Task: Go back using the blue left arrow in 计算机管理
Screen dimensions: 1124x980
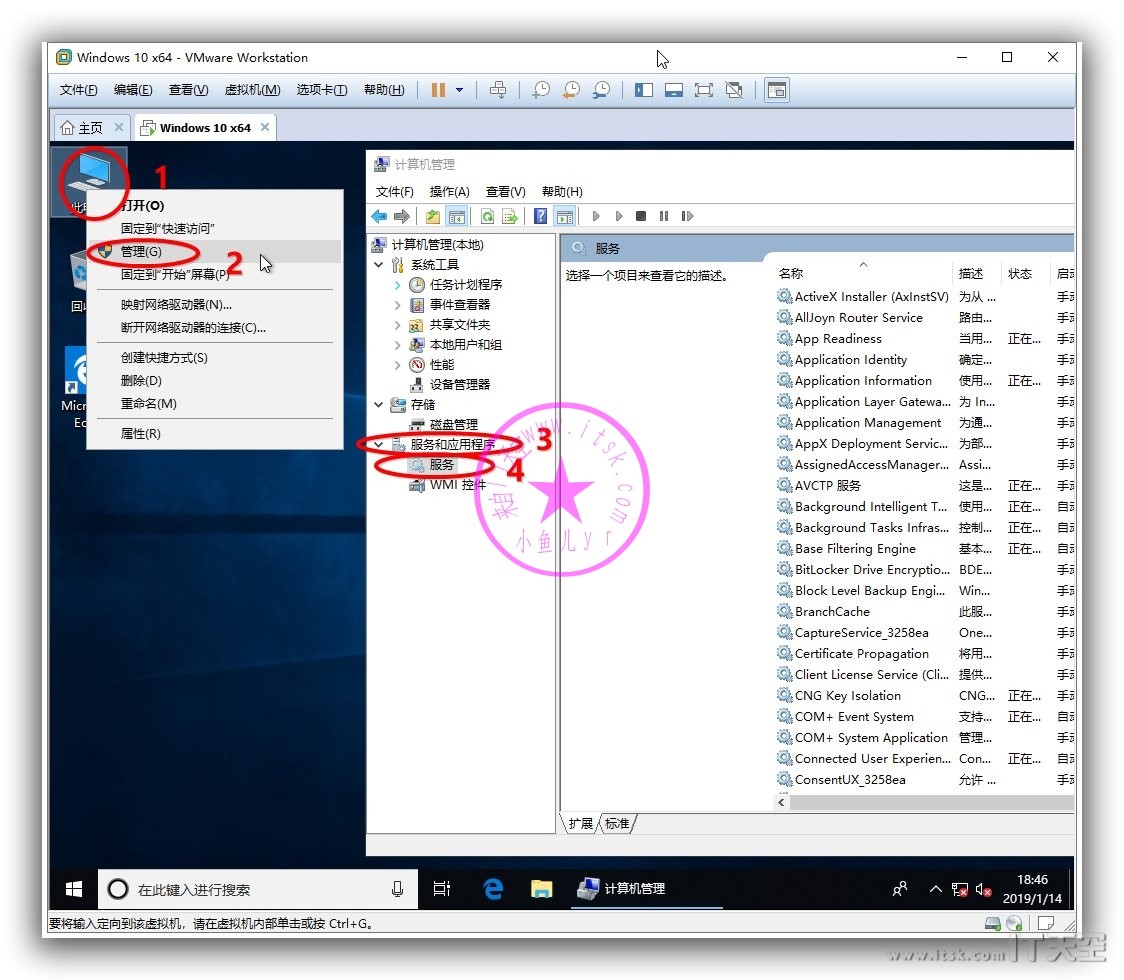Action: [x=379, y=217]
